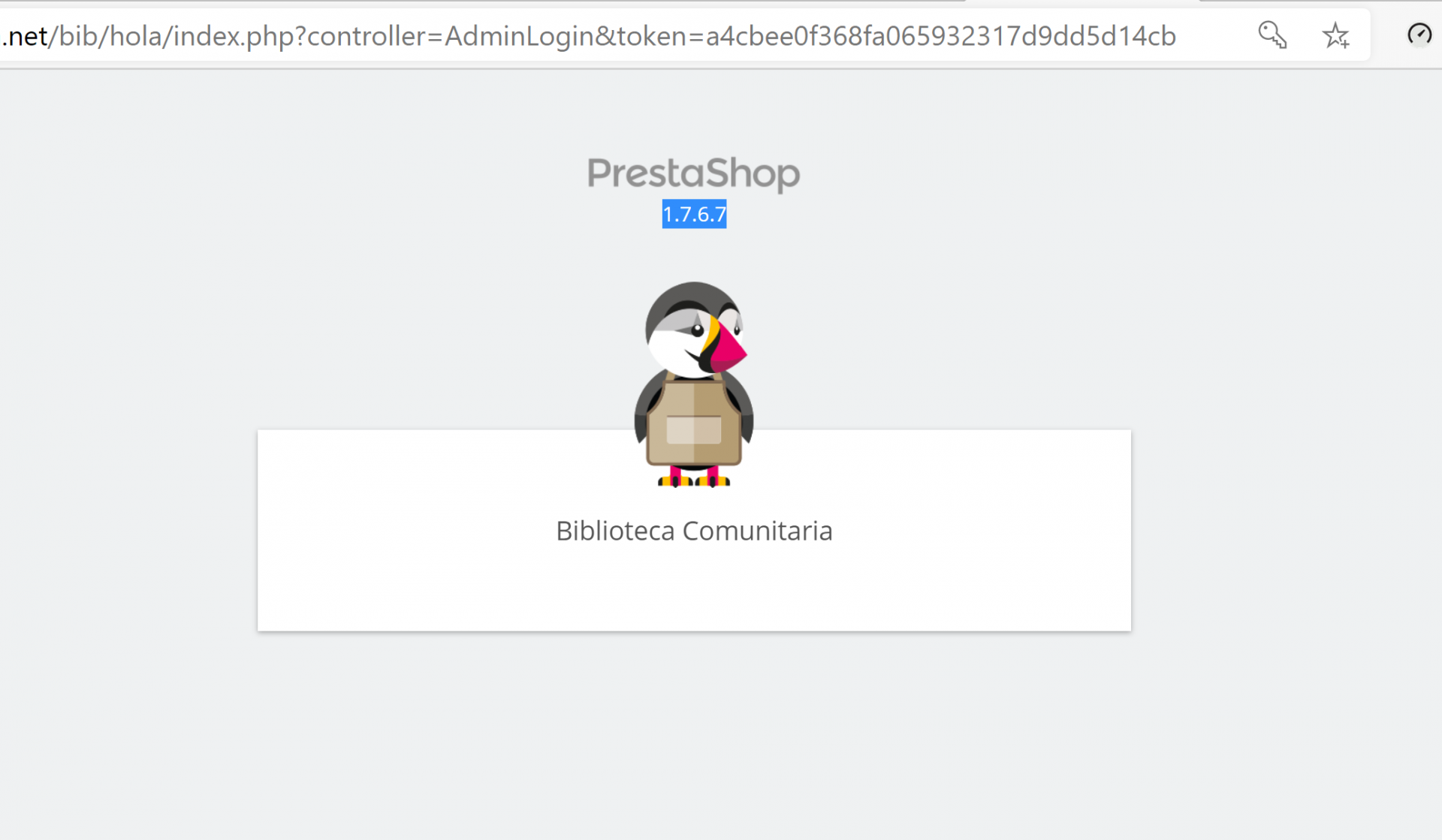Click the puffin mascot's orange feet
1442x840 pixels.
[693, 480]
